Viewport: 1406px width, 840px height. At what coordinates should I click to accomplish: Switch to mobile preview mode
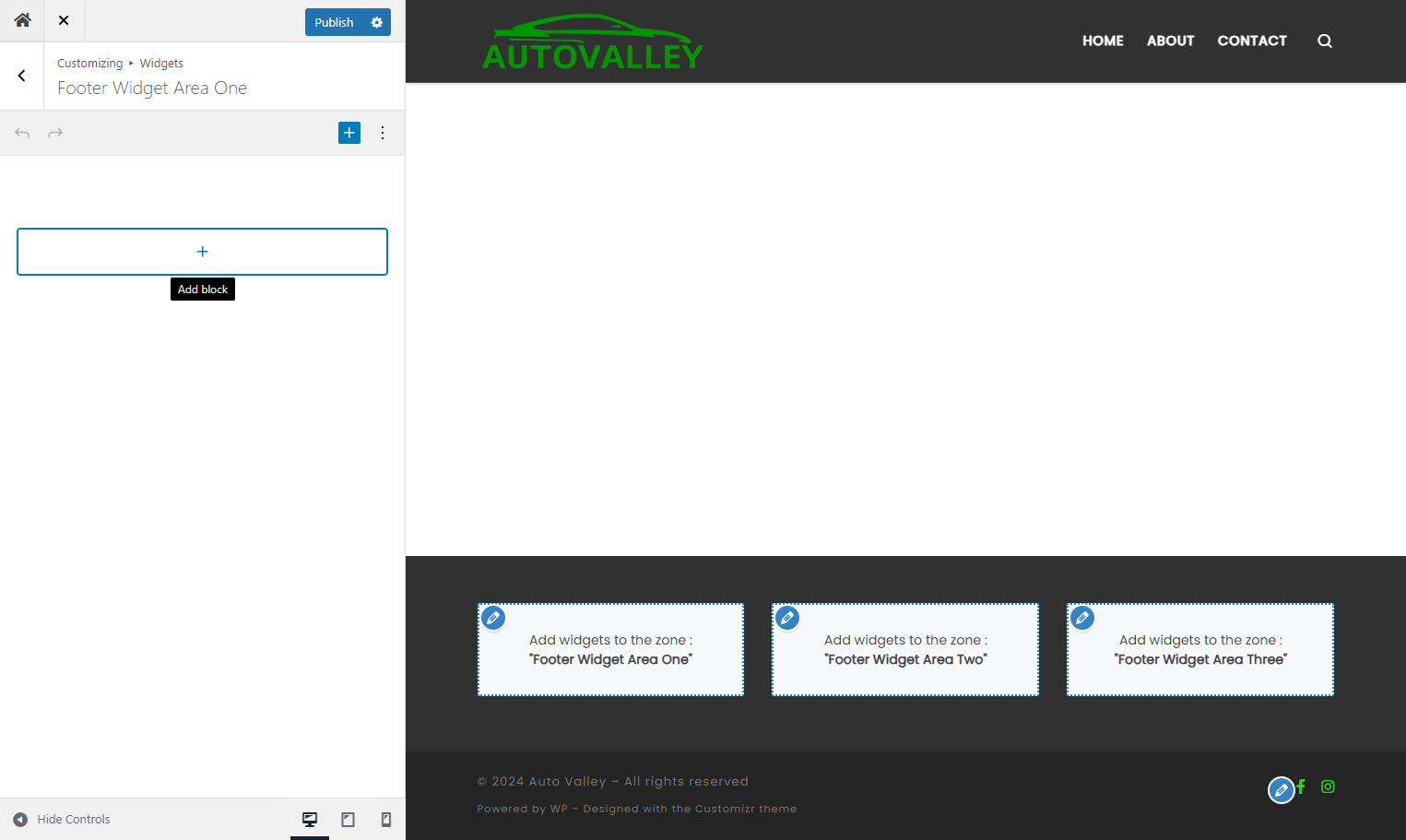[386, 819]
